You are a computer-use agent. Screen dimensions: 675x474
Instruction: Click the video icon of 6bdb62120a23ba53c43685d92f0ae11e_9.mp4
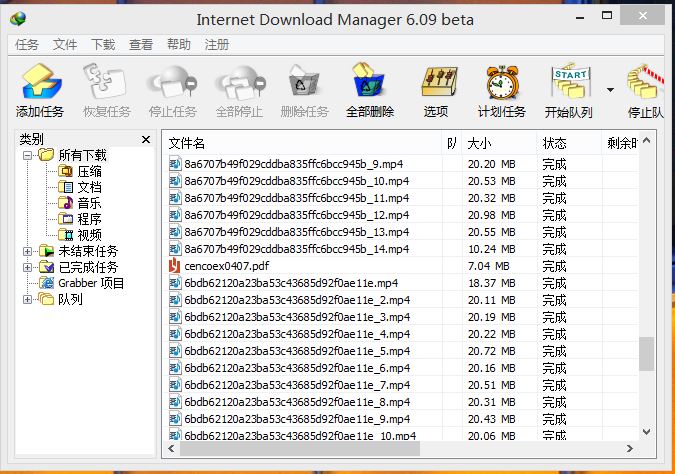pyautogui.click(x=175, y=419)
